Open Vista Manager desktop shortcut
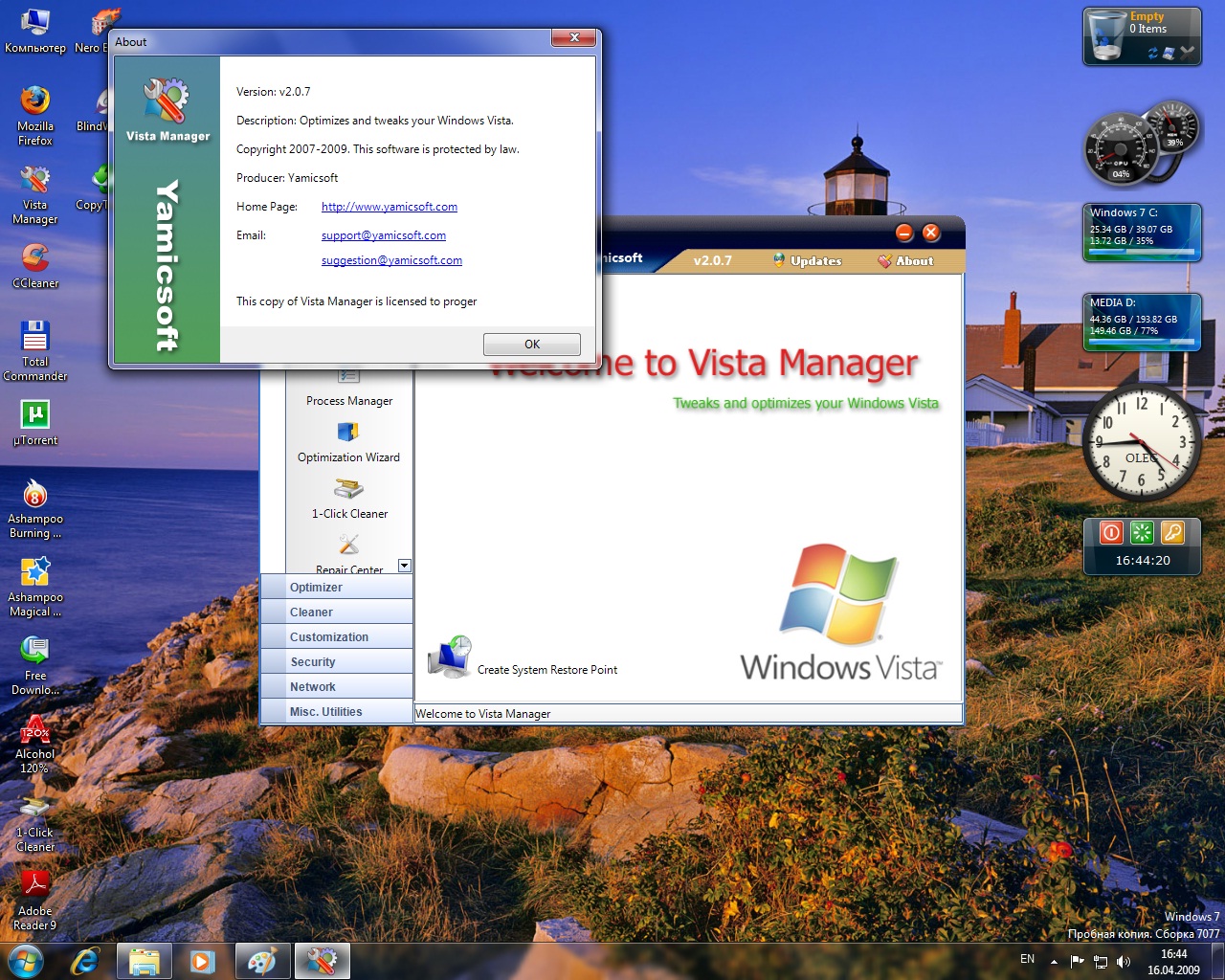The height and width of the screenshot is (980, 1225). pos(35,194)
